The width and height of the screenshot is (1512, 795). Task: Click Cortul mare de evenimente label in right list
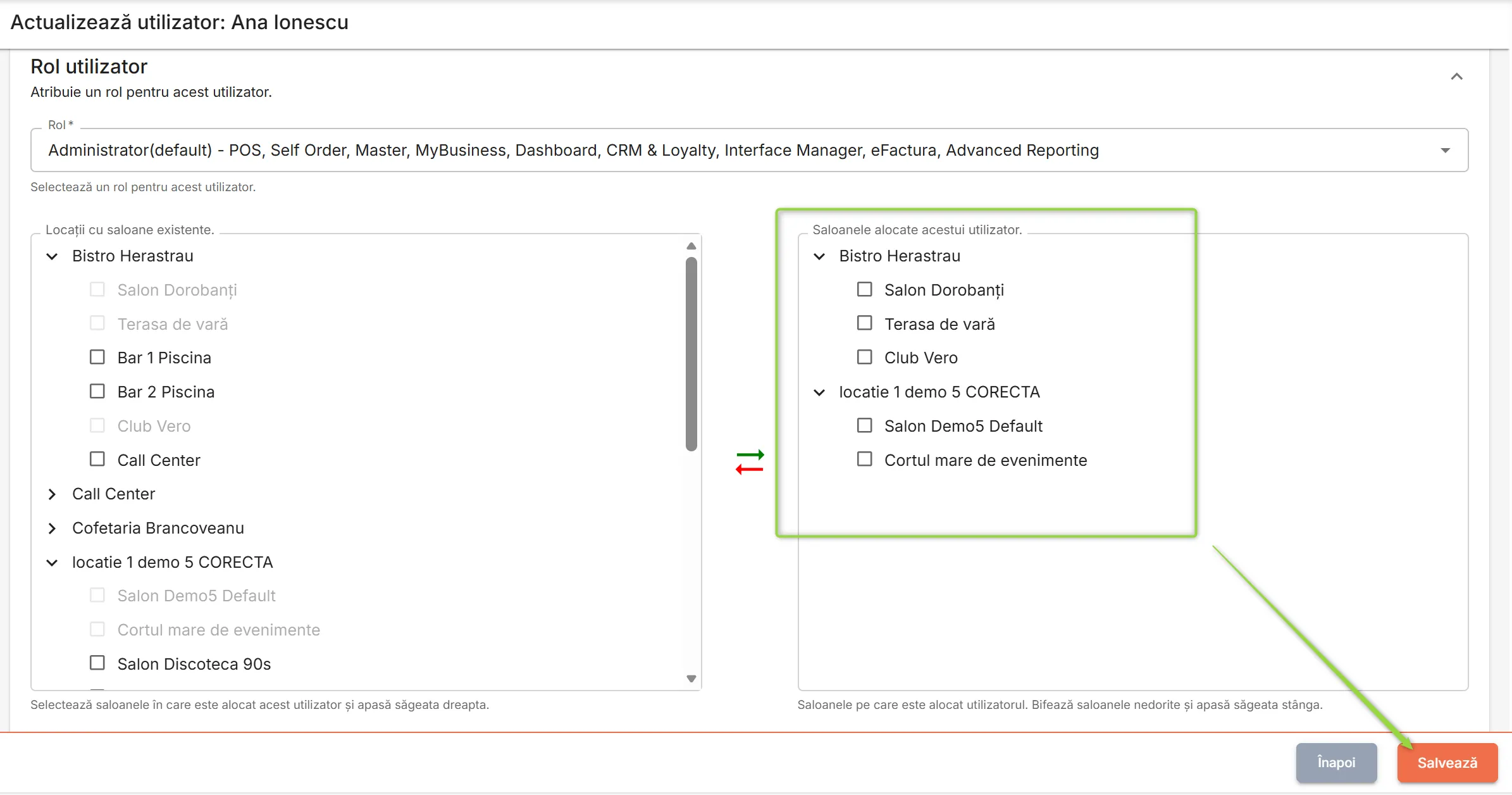(x=986, y=461)
